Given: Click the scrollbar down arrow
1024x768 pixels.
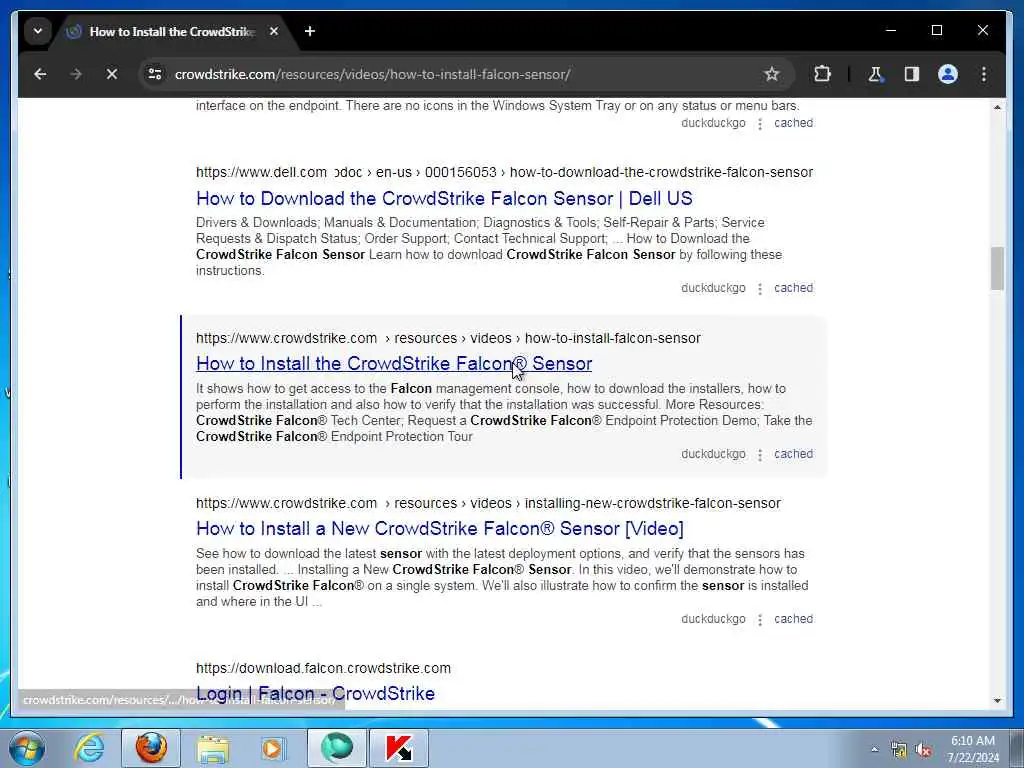Looking at the screenshot, I should [x=997, y=701].
